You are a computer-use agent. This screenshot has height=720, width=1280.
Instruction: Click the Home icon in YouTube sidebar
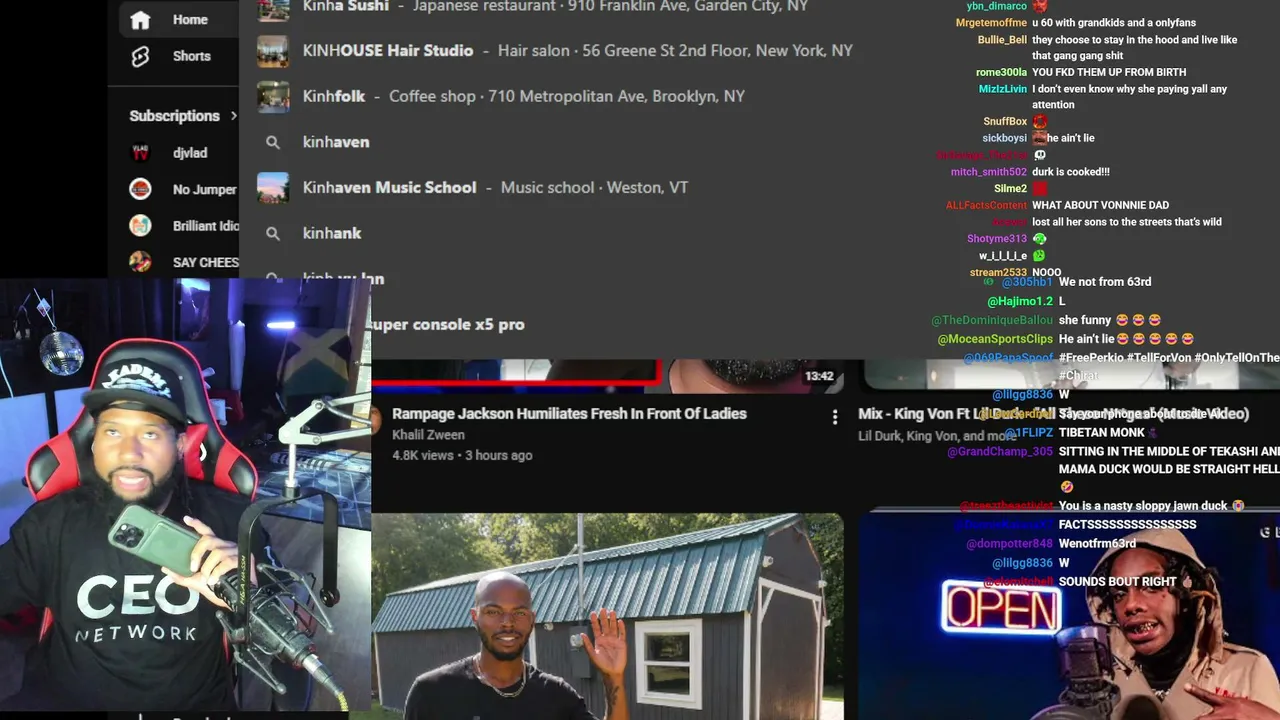140,20
